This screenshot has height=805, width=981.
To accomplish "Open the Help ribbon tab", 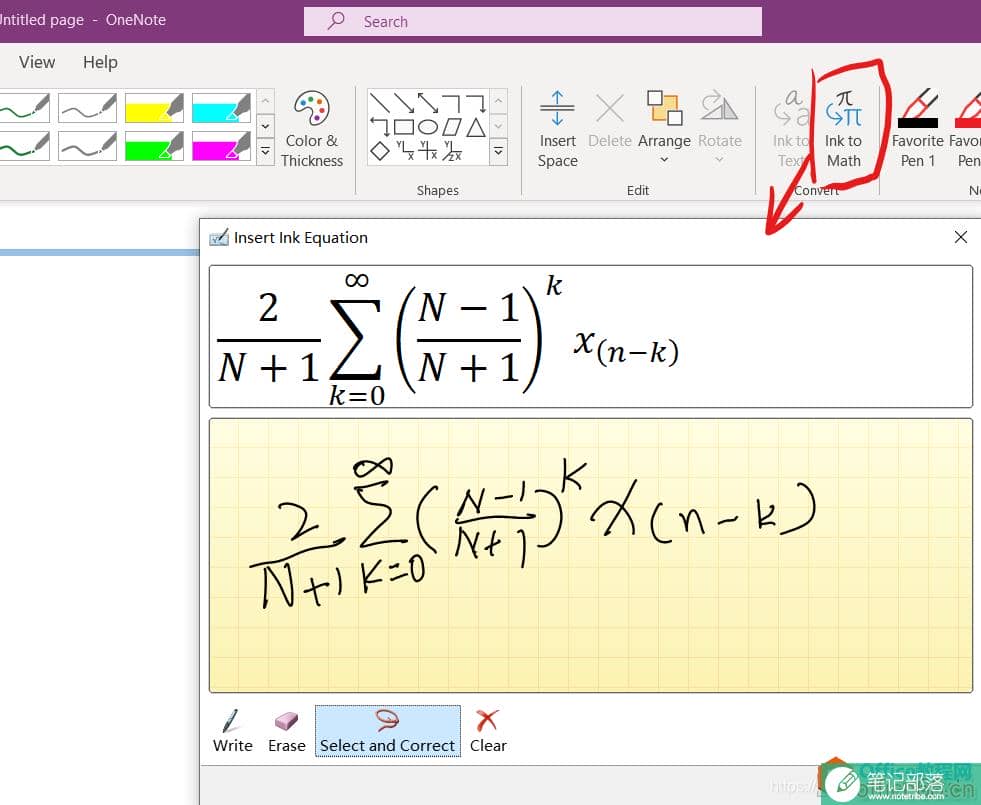I will 100,62.
